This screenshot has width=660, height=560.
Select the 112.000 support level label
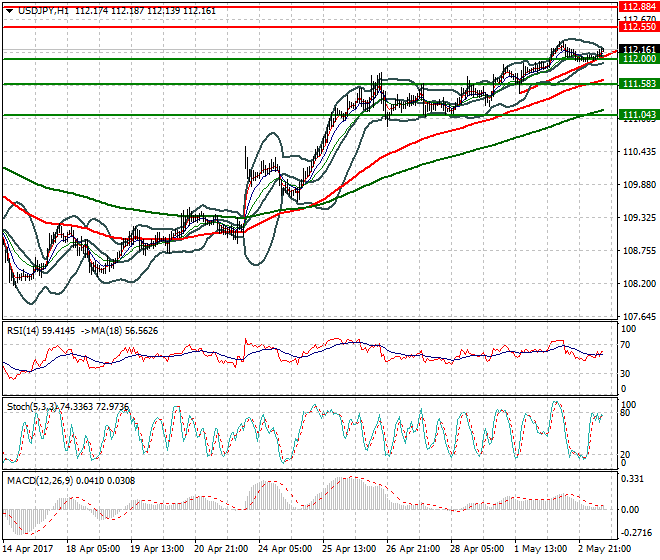point(639,59)
